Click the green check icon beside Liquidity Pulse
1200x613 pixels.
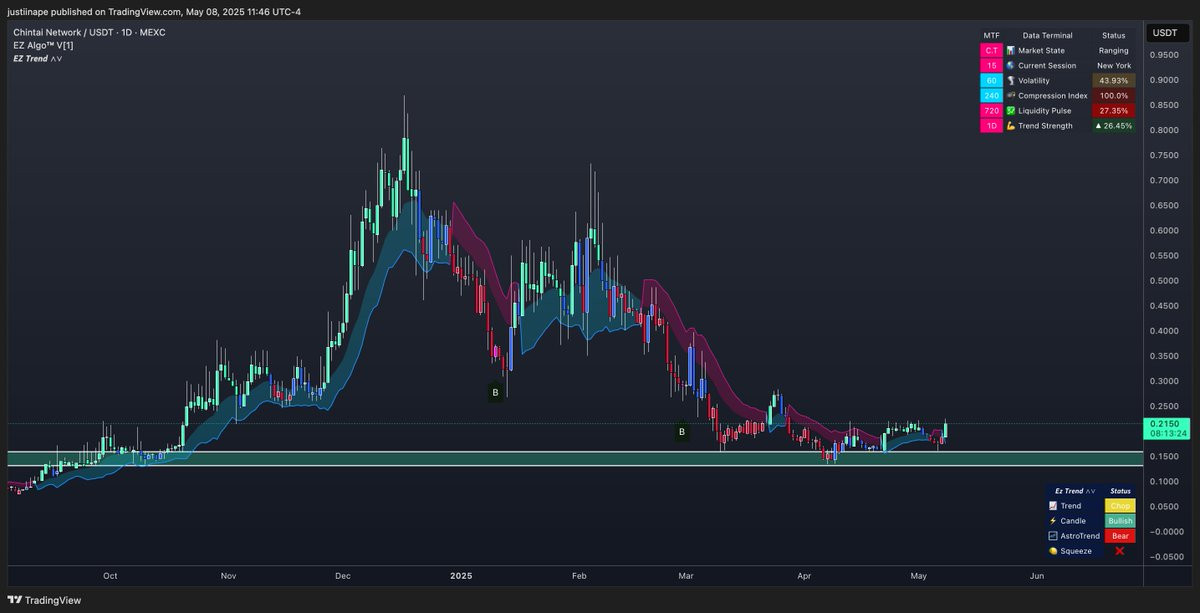tap(1011, 110)
